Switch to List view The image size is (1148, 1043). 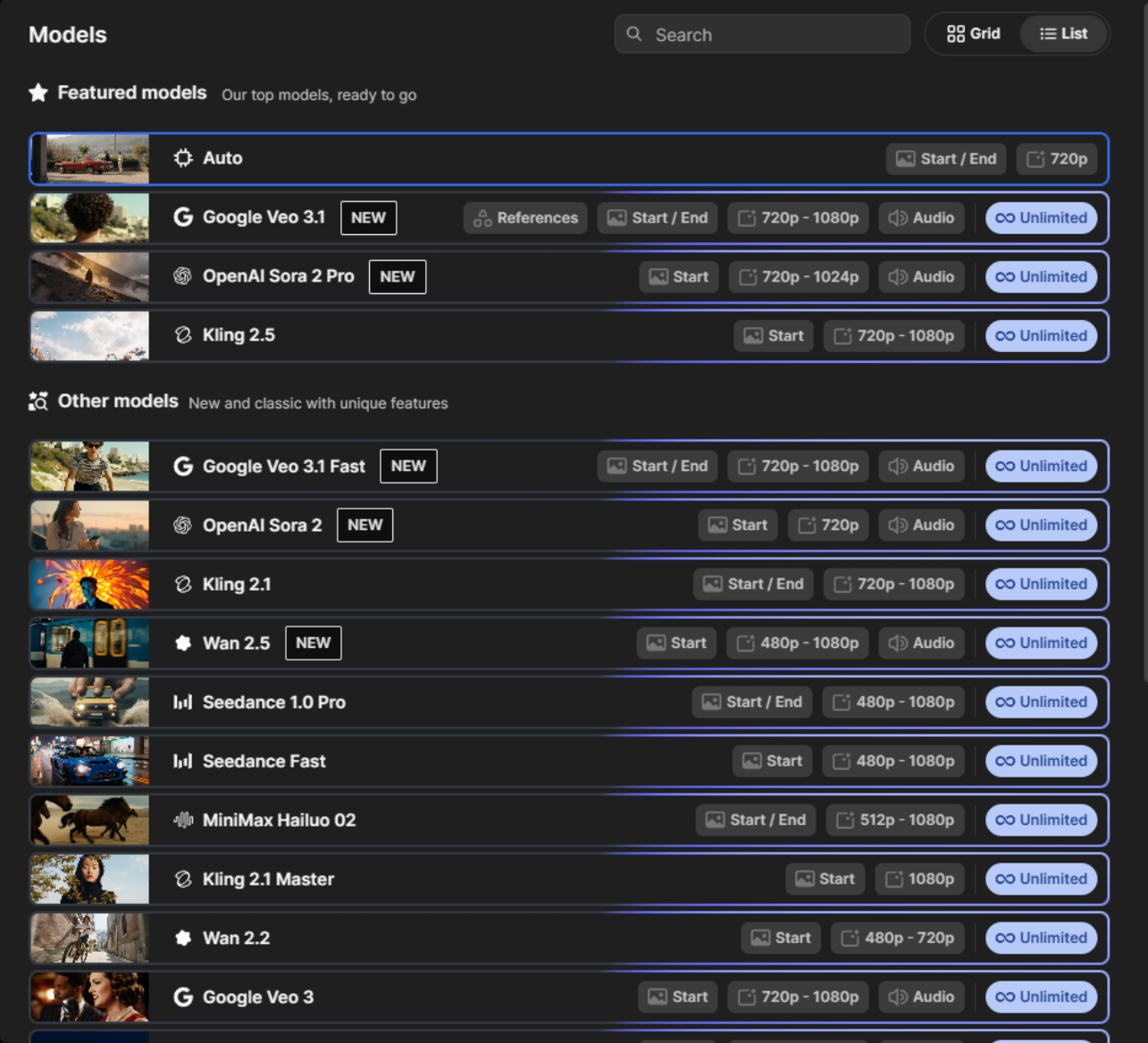[x=1063, y=34]
